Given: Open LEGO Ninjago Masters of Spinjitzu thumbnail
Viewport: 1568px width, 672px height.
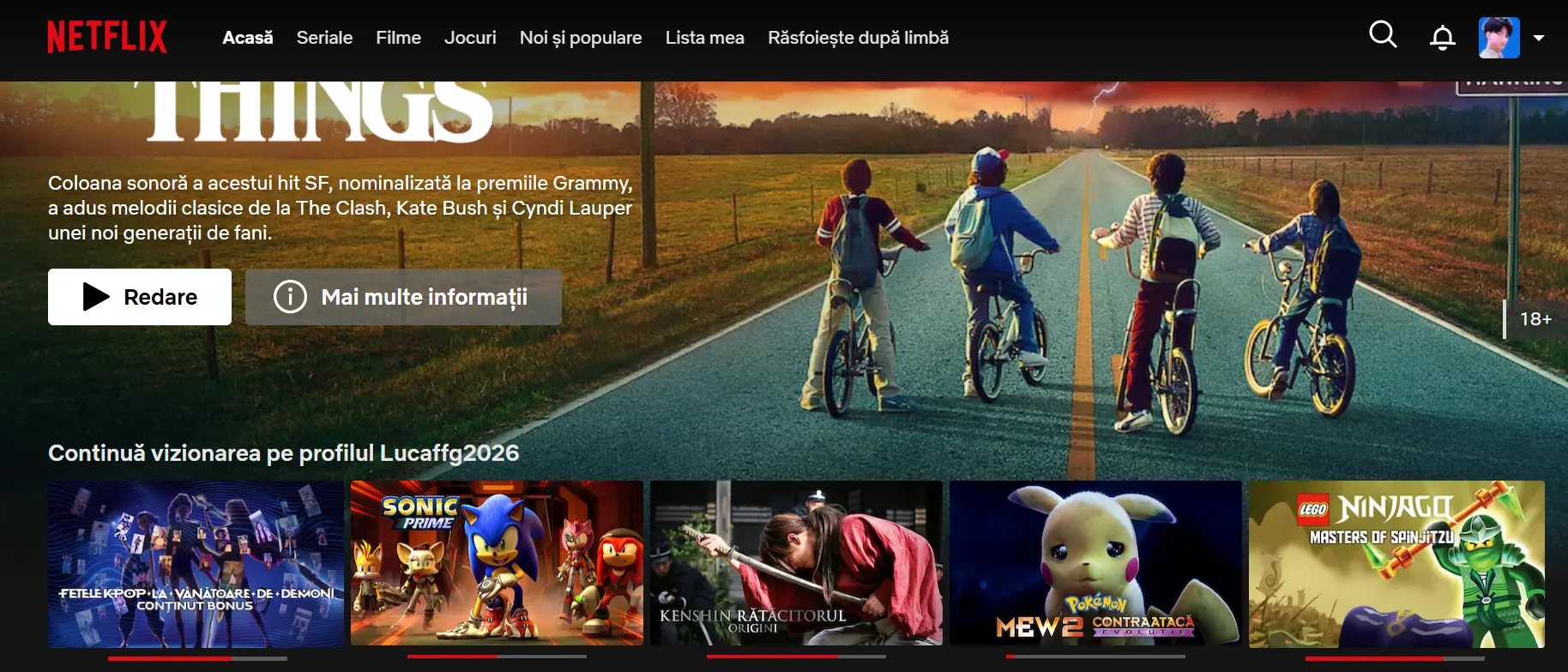Looking at the screenshot, I should [x=1396, y=564].
